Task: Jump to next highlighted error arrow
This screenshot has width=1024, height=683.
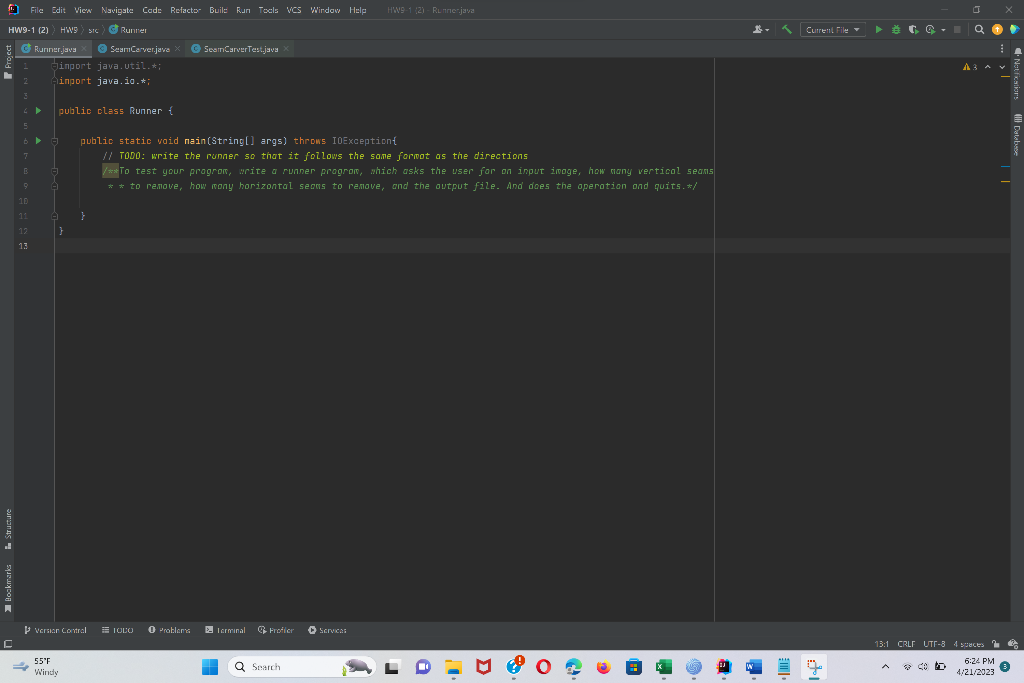Action: (1002, 67)
